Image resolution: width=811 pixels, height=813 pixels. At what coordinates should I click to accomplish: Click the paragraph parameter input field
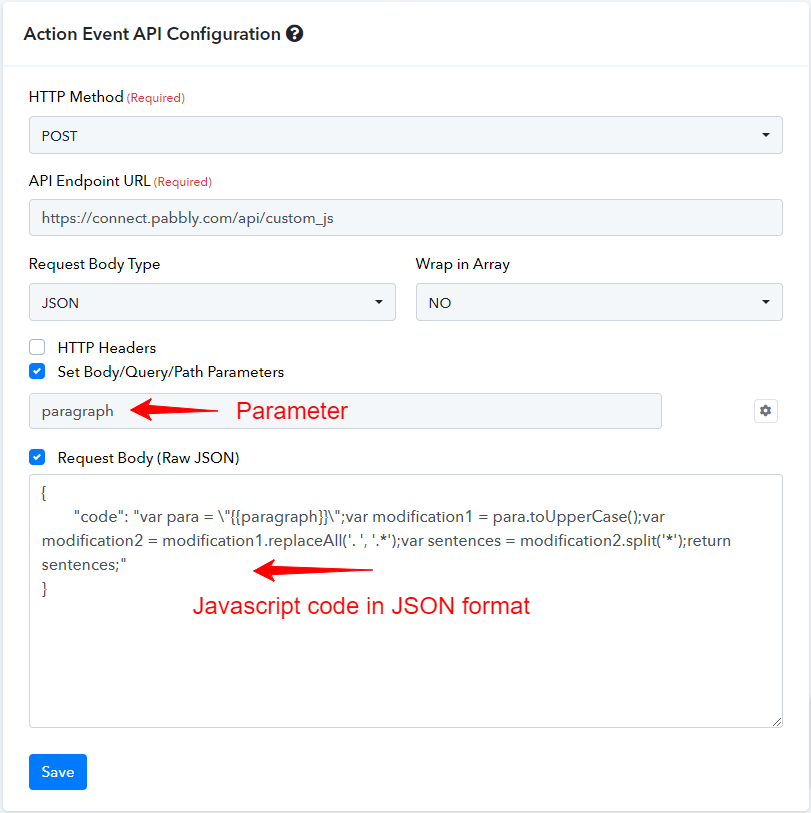tap(345, 411)
